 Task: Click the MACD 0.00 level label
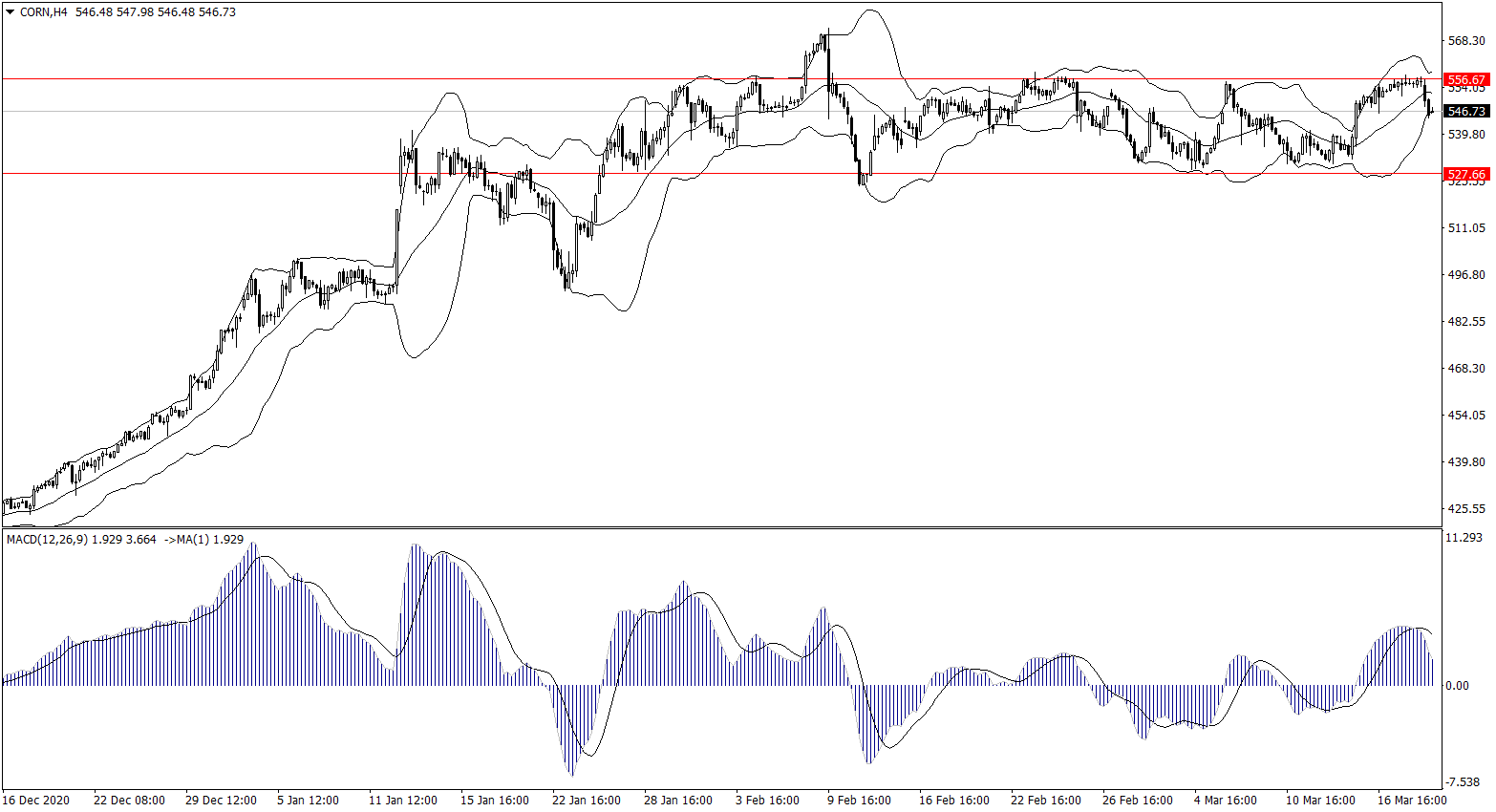pyautogui.click(x=1458, y=686)
